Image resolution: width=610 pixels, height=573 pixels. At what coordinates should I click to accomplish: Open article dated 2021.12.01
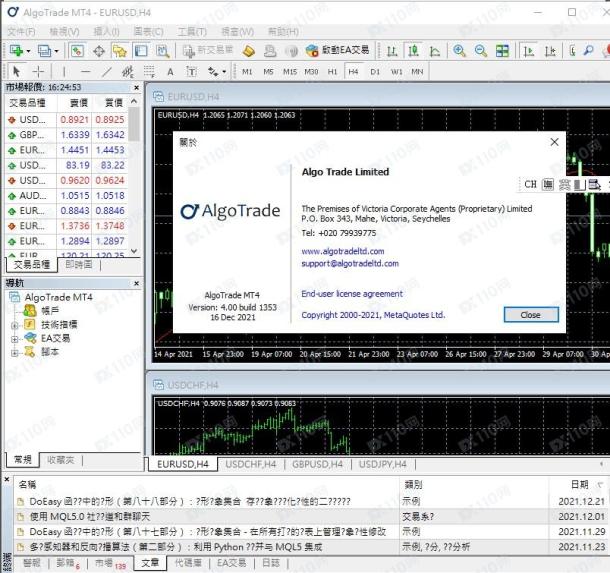pos(310,517)
